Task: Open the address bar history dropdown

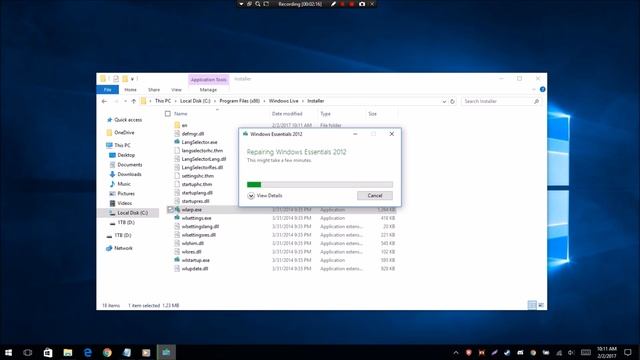Action: click(444, 101)
